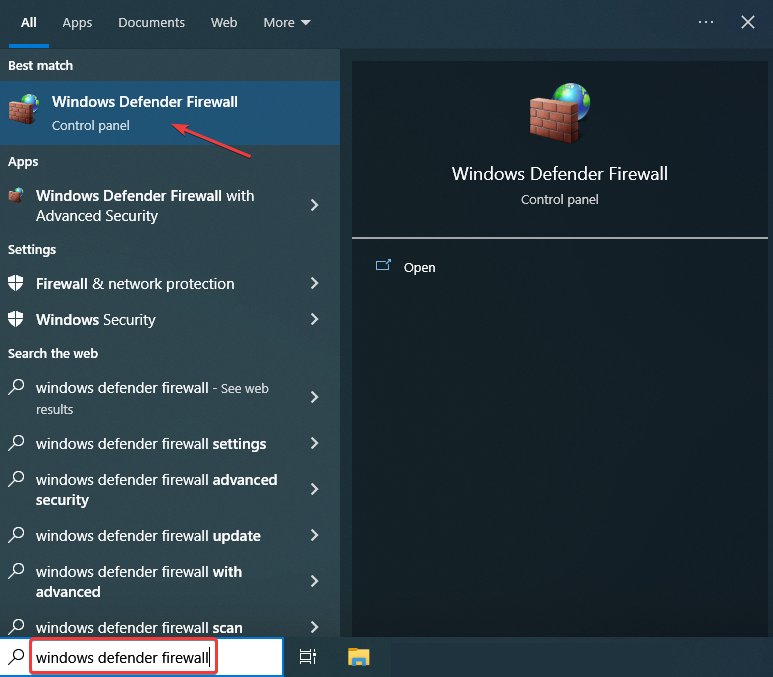Viewport: 773px width, 677px height.
Task: Expand 'firewall update' suggestion chevron
Action: click(315, 535)
